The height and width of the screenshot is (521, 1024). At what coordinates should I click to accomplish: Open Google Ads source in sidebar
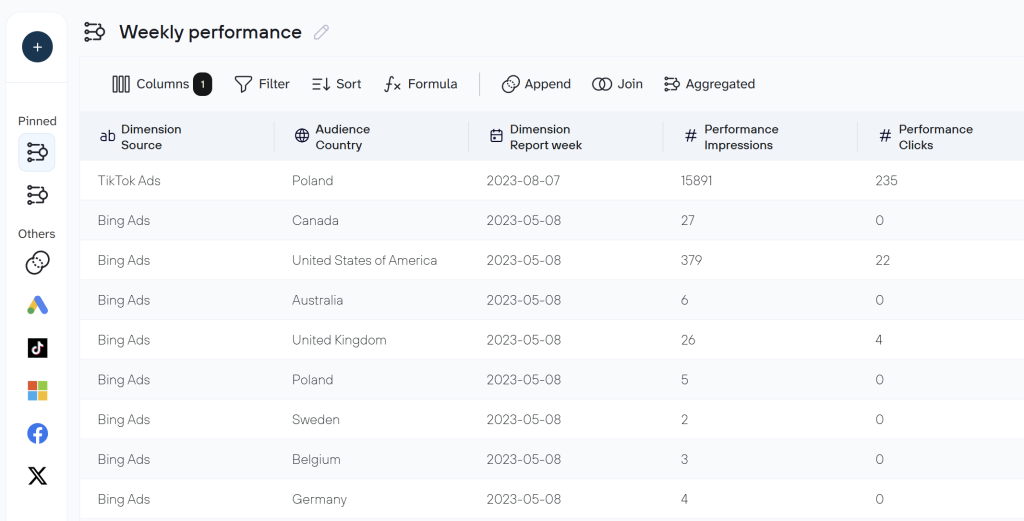37,305
